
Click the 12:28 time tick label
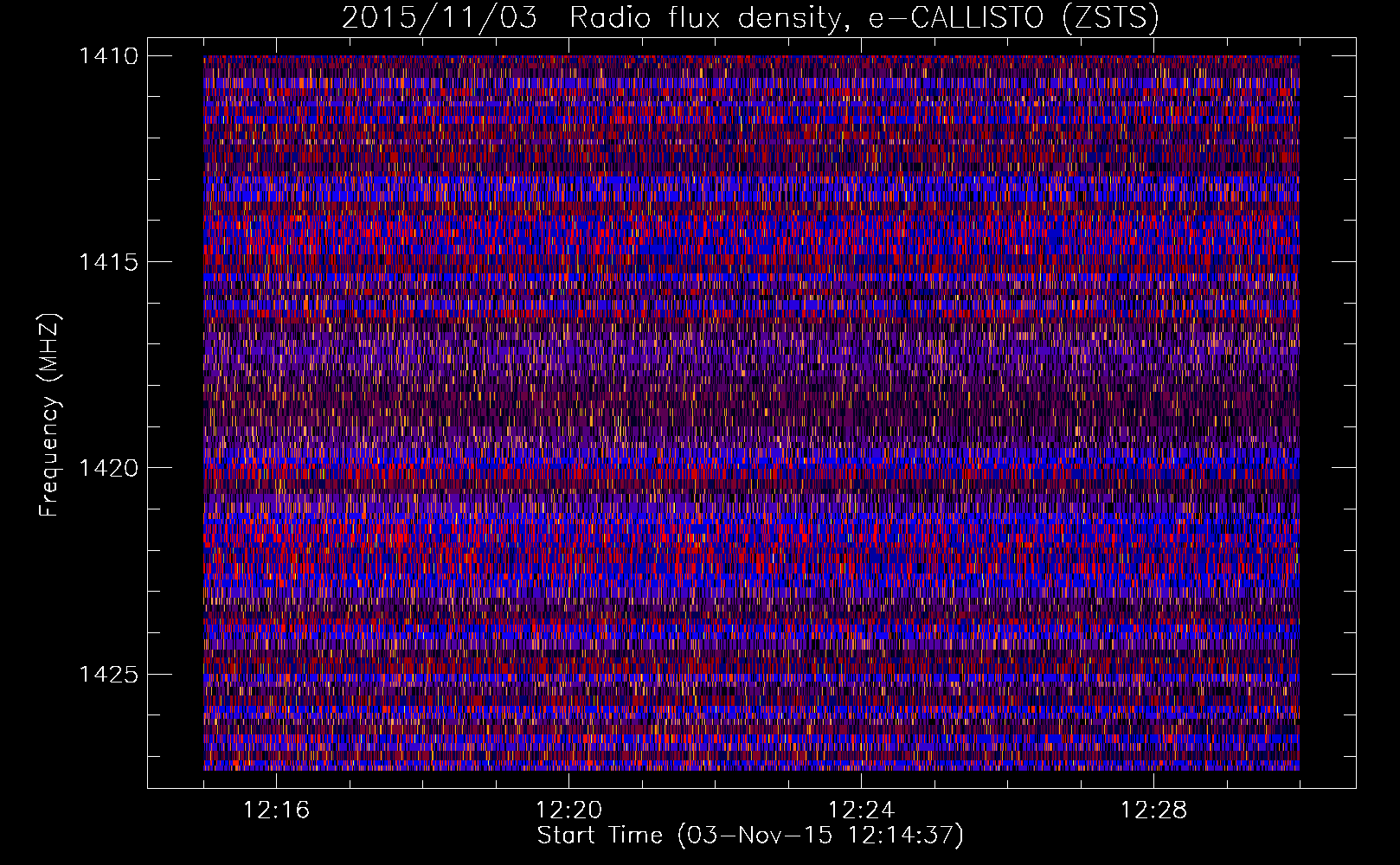tap(1154, 811)
